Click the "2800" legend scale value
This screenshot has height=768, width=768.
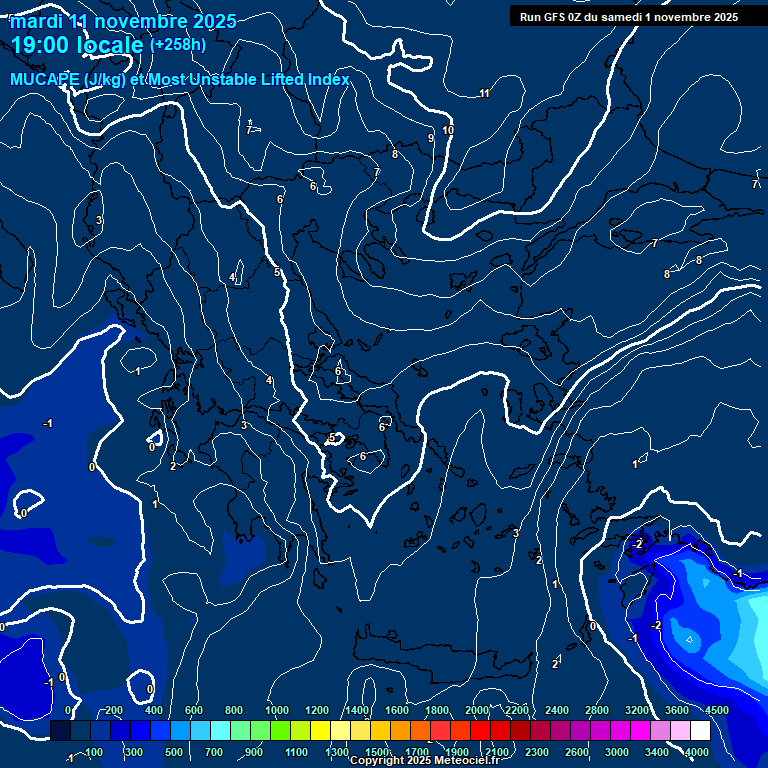click(x=597, y=710)
